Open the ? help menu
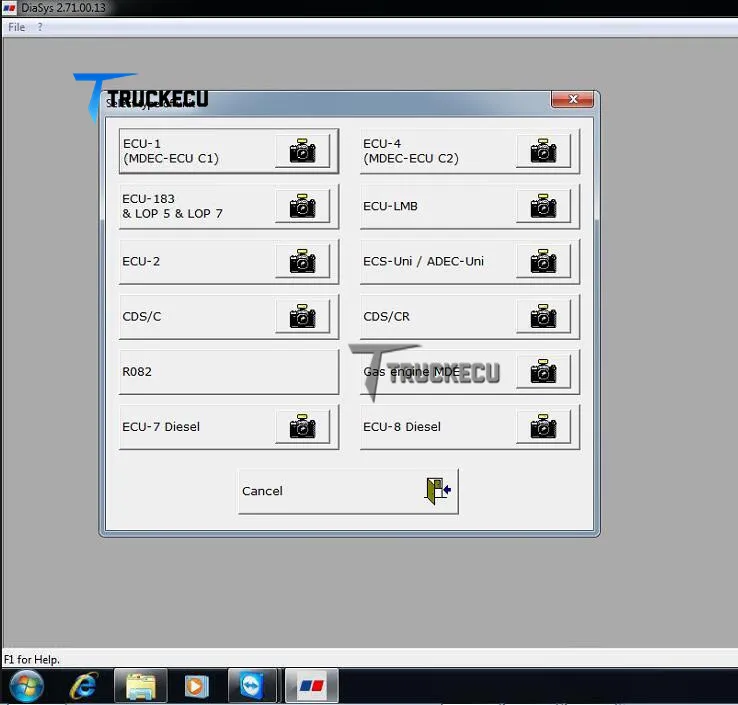Viewport: 738px width, 705px height. pos(40,27)
